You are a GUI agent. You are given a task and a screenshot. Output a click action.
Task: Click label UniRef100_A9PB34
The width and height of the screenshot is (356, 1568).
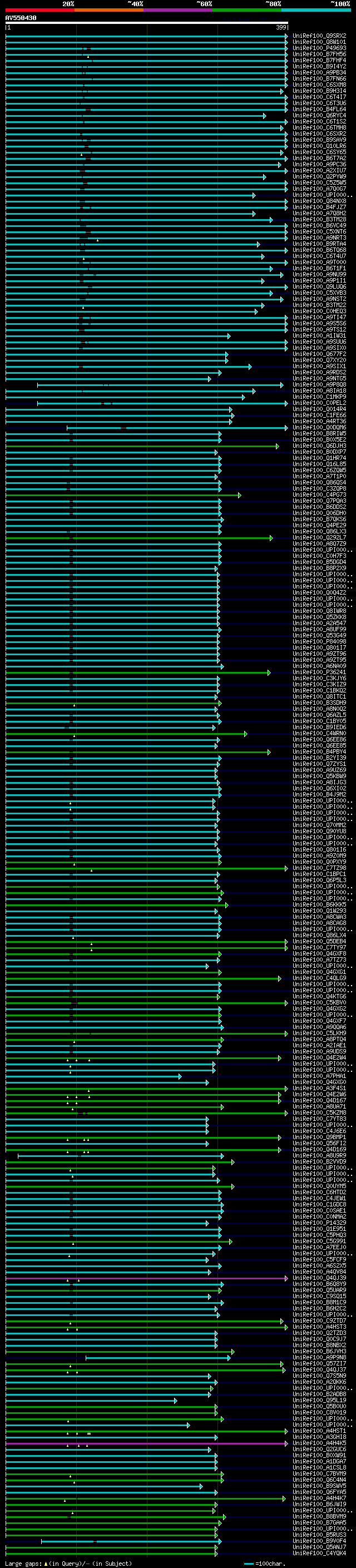(319, 72)
